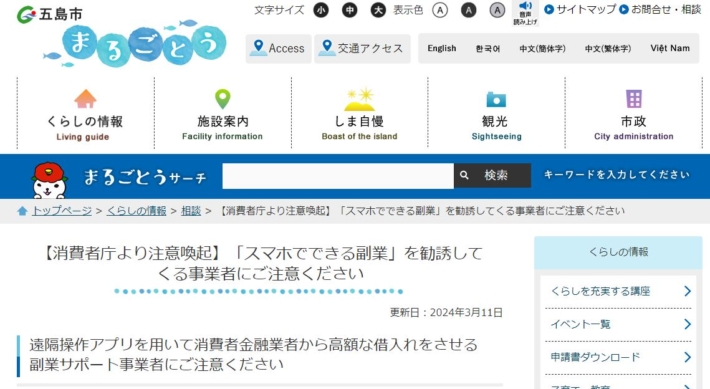Focus the まるごとうサーチ search input field
The image size is (710, 389).
pos(338,176)
